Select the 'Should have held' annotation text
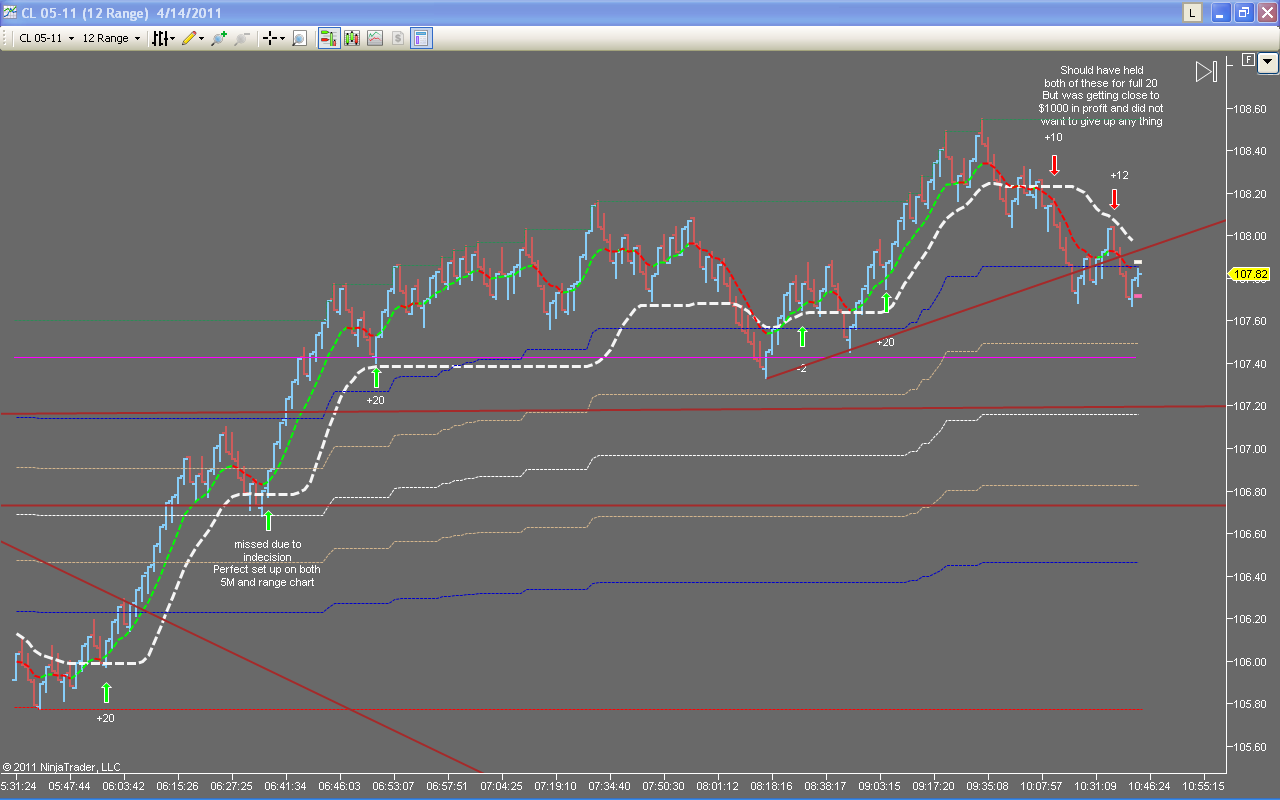 tap(1101, 96)
